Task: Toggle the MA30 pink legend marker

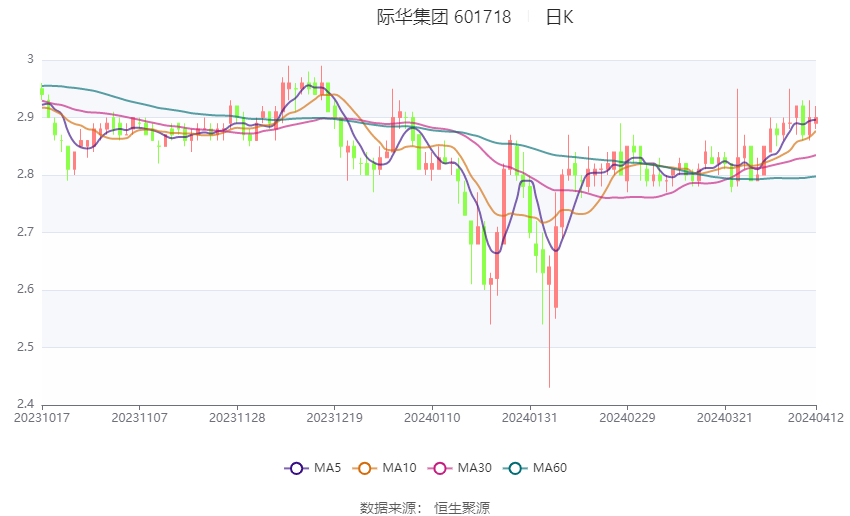Action: (x=440, y=468)
